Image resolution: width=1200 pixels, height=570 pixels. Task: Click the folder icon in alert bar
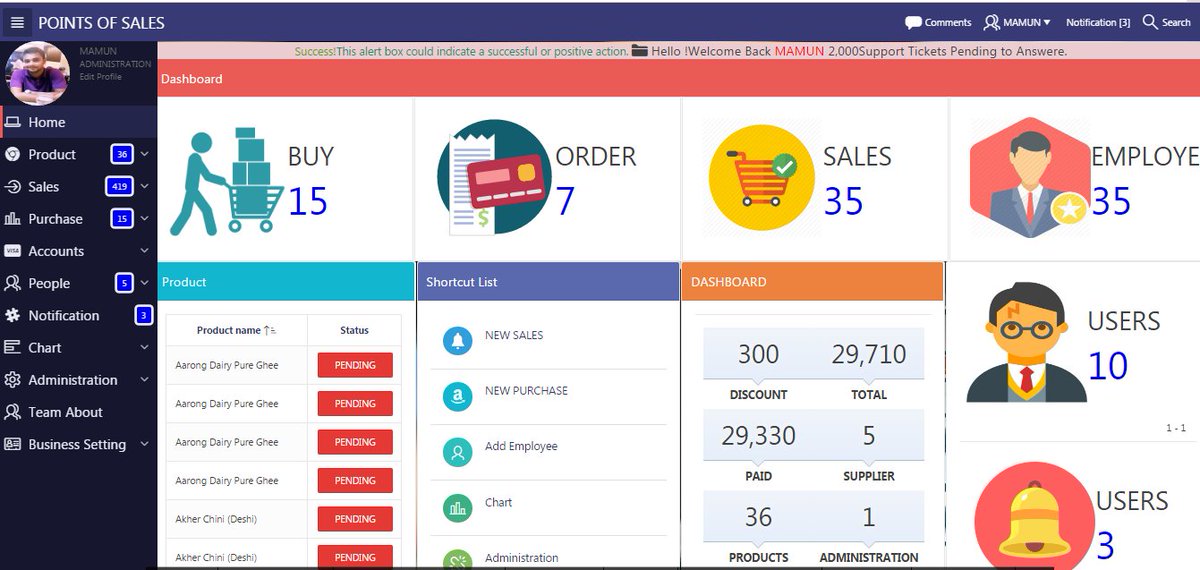(x=640, y=51)
